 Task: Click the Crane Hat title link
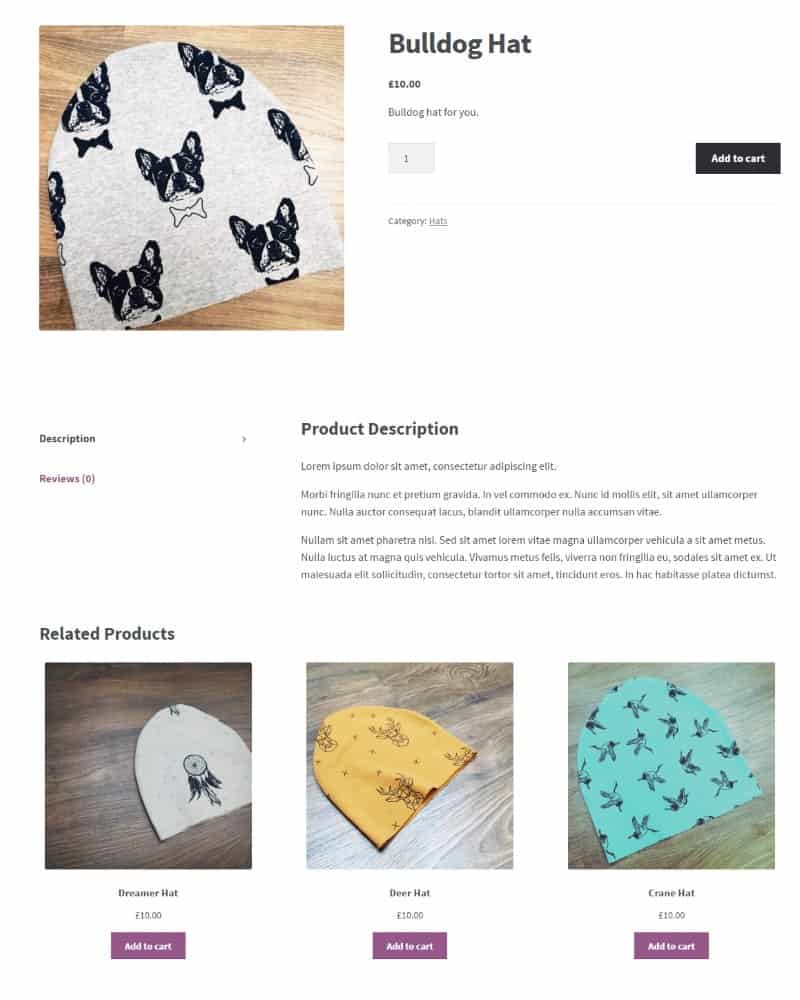(671, 893)
